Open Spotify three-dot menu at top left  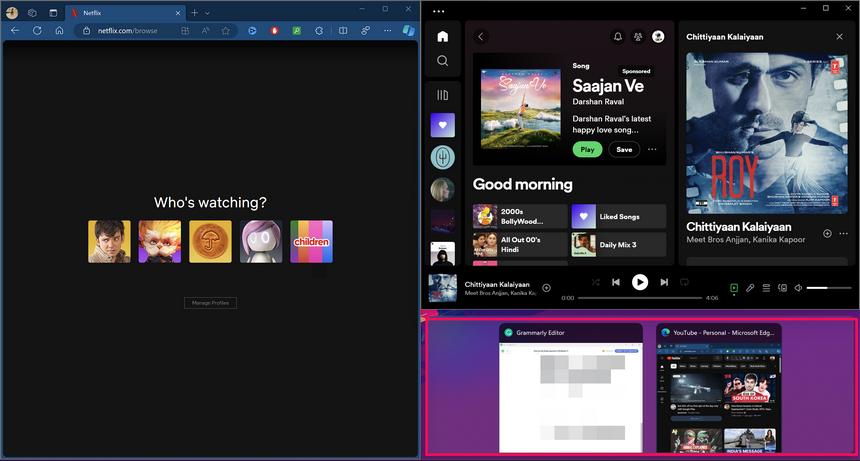tap(439, 11)
